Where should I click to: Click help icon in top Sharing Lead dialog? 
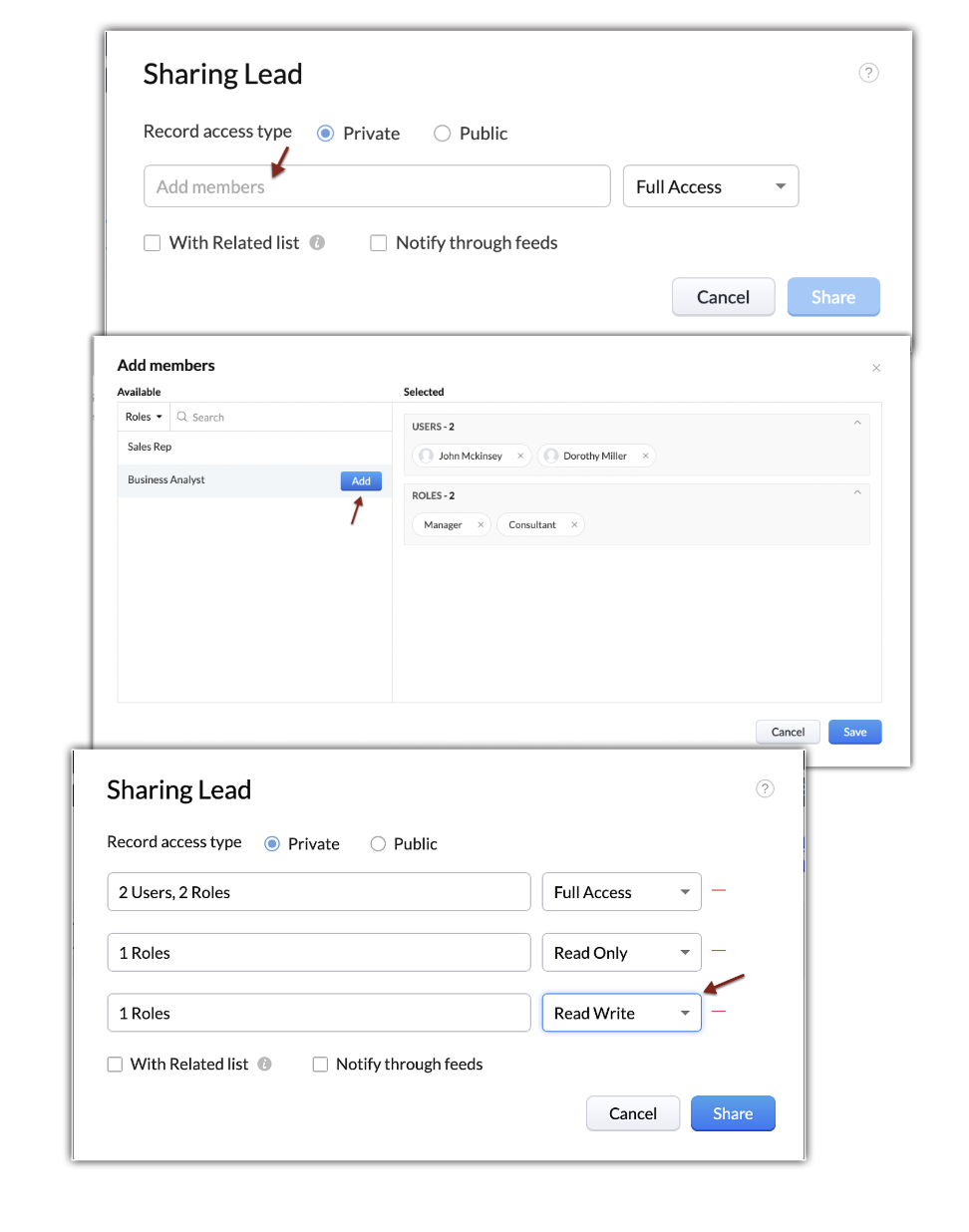point(868,73)
